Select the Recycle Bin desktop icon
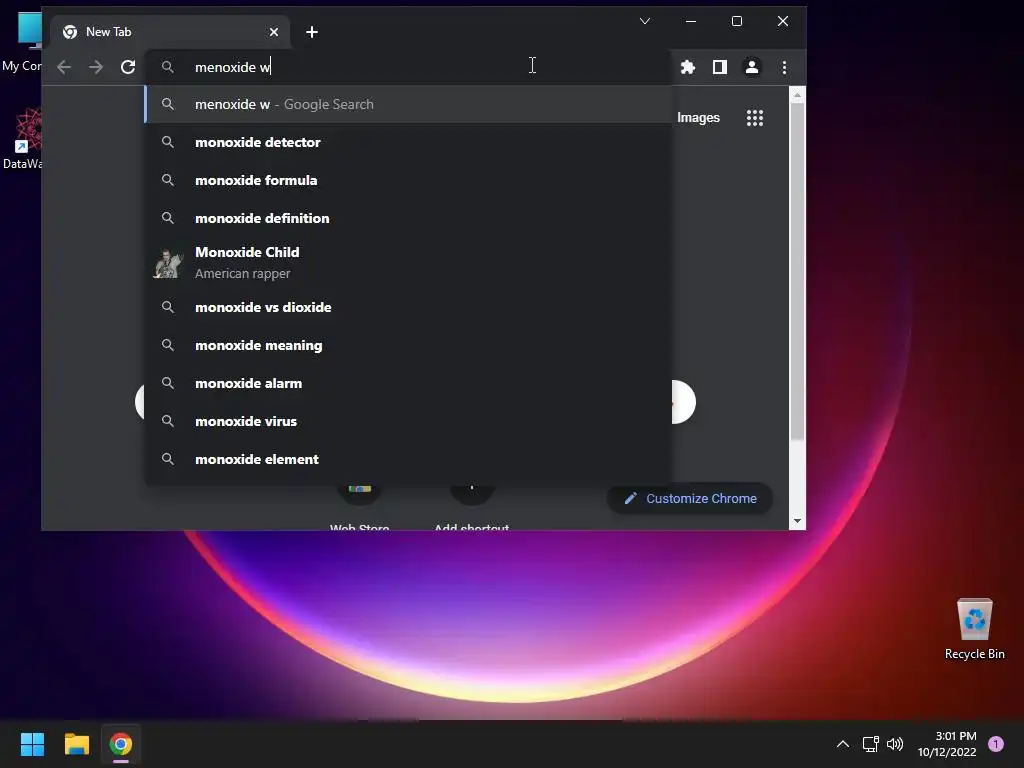 click(974, 628)
